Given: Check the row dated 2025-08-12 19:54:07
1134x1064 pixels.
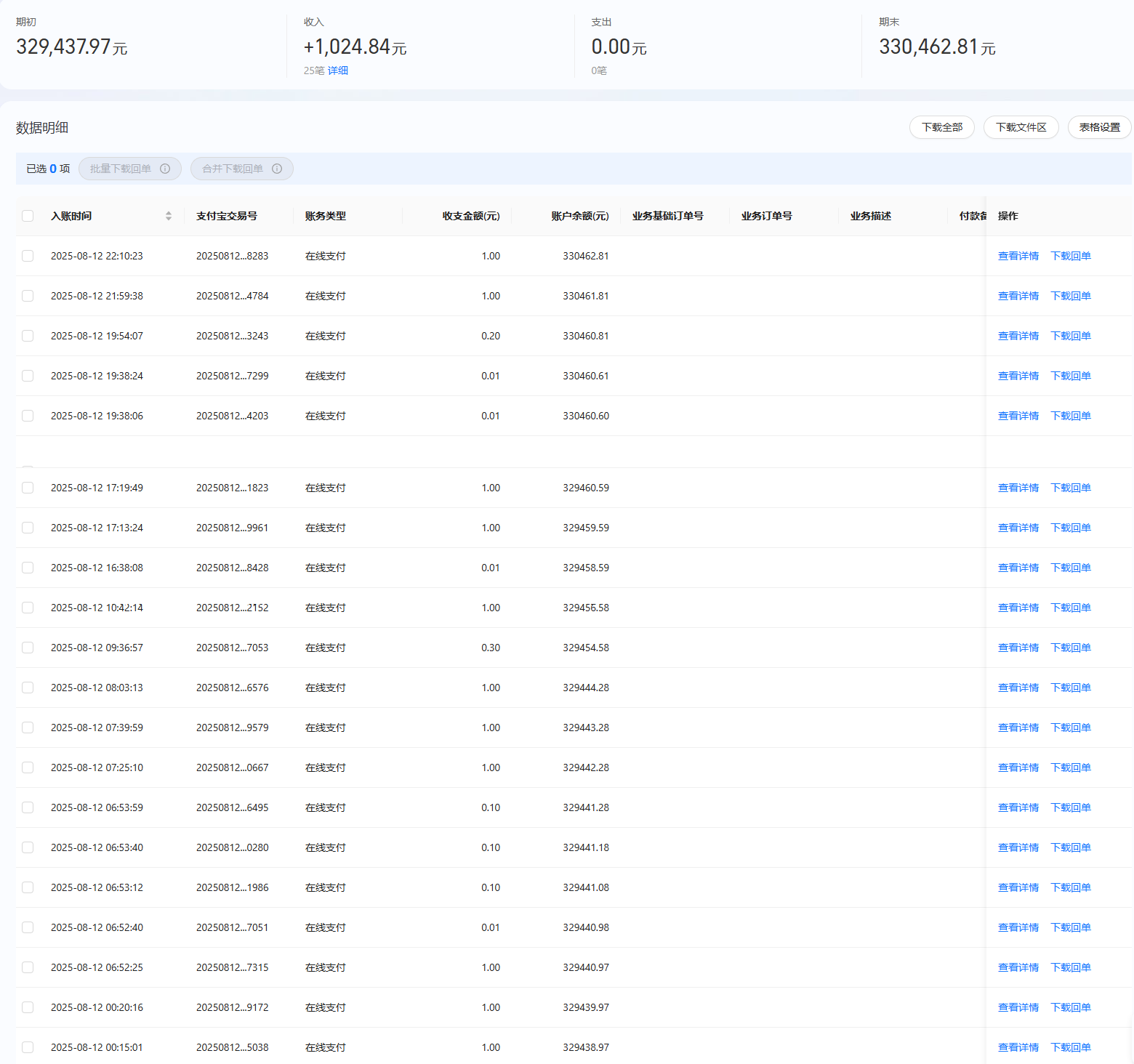Looking at the screenshot, I should [x=28, y=336].
